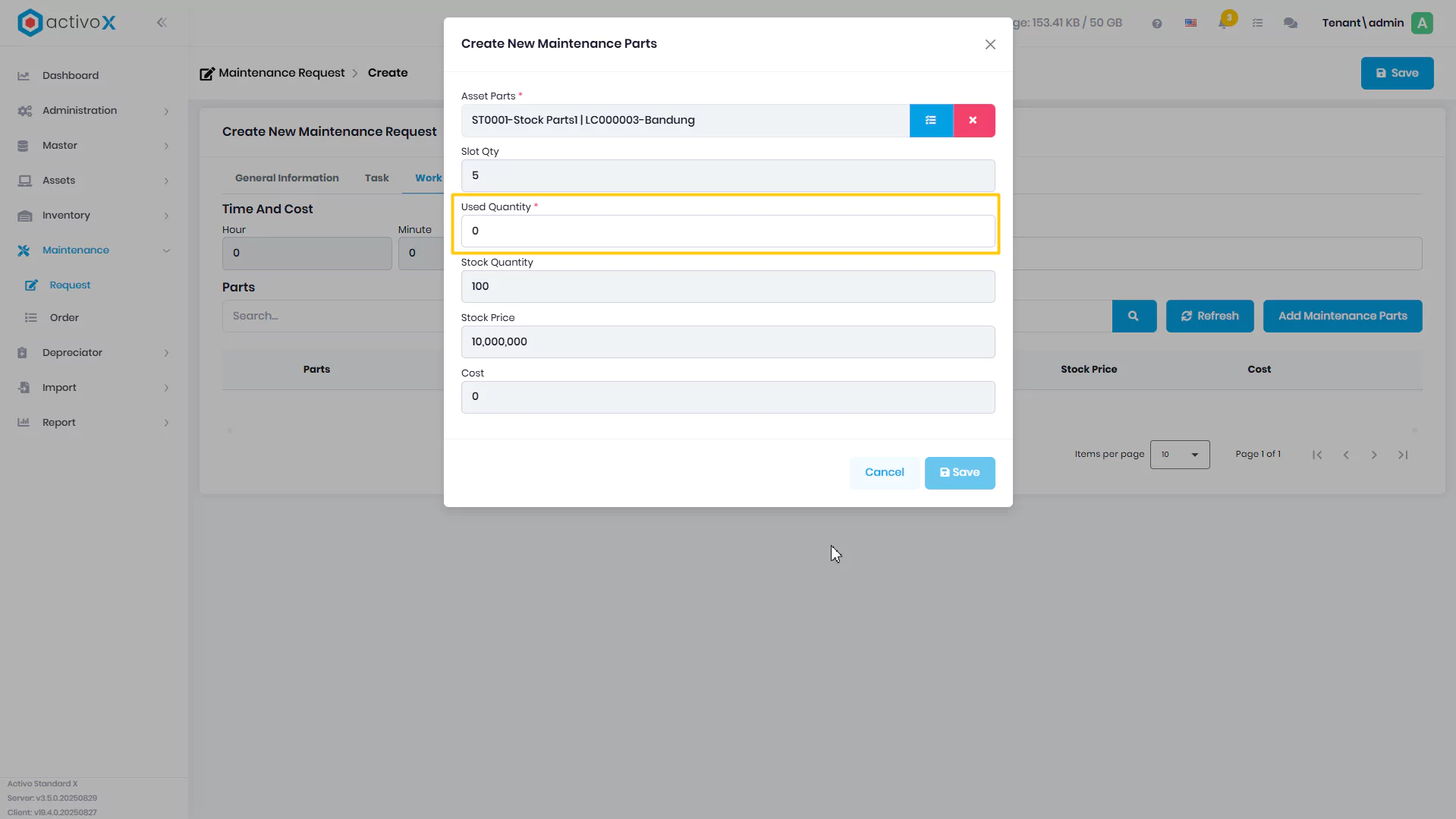
Task: Browse asset parts with the list icon button
Action: coord(931,121)
